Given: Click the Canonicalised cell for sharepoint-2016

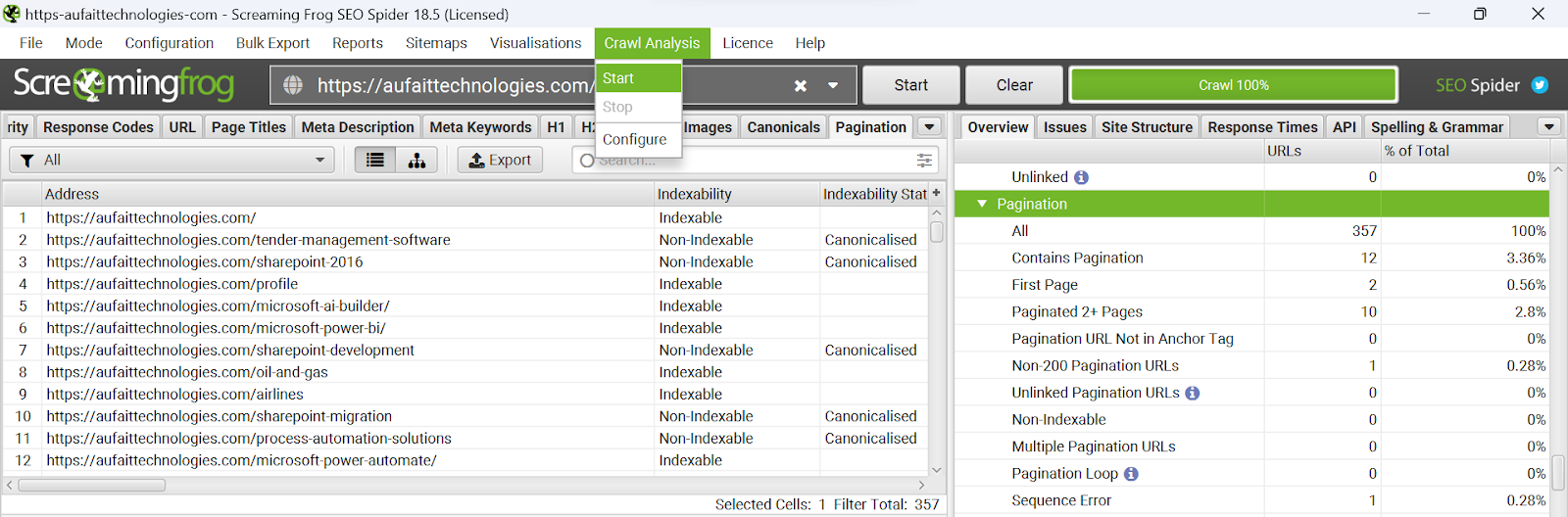Looking at the screenshot, I should (x=871, y=262).
